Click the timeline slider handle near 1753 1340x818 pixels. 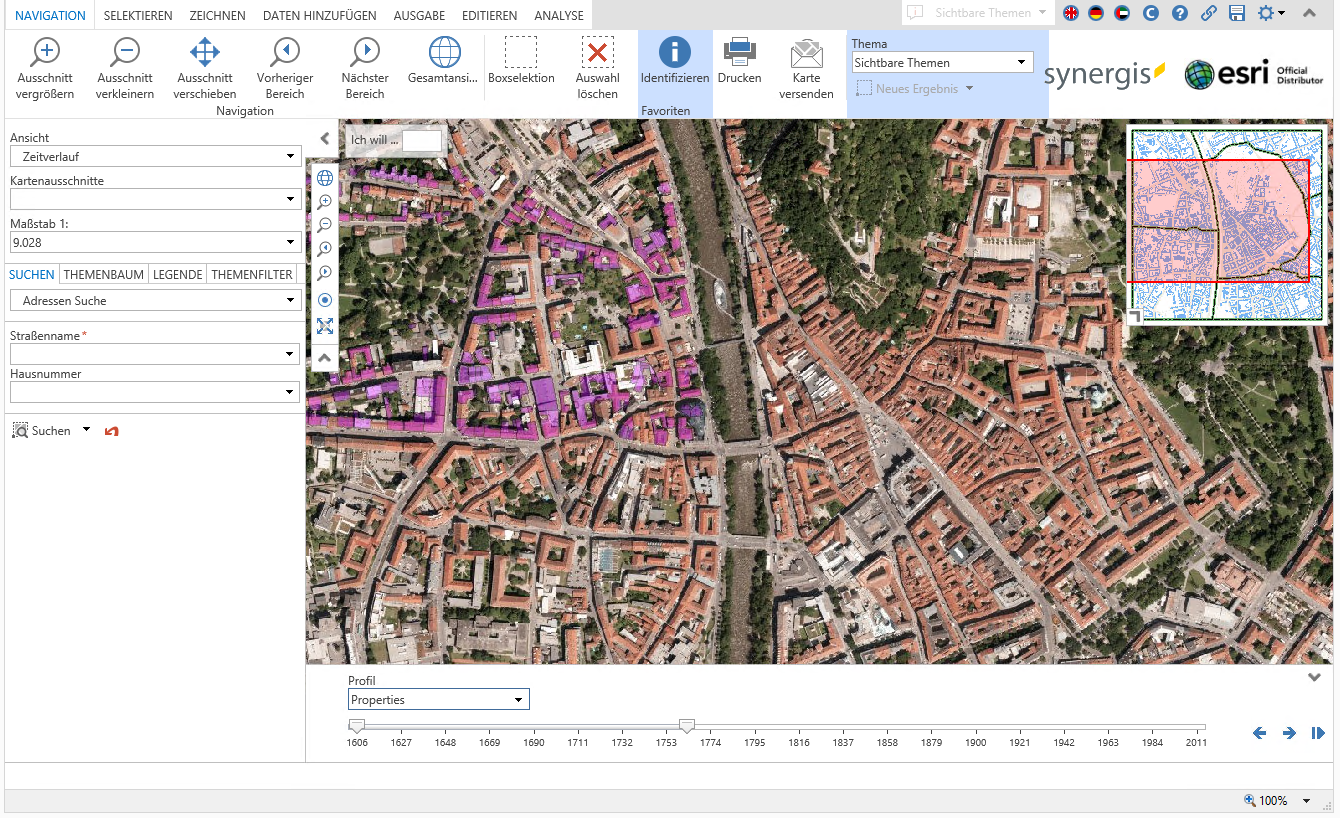[x=686, y=725]
